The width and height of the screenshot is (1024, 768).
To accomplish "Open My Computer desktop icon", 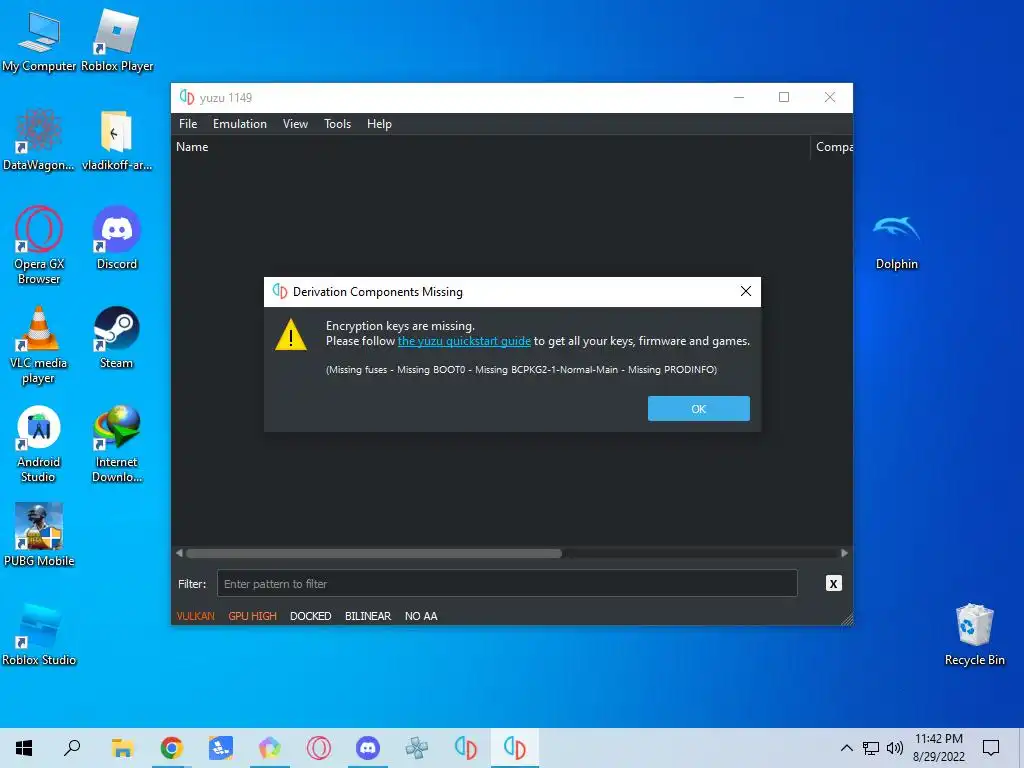I will [39, 40].
